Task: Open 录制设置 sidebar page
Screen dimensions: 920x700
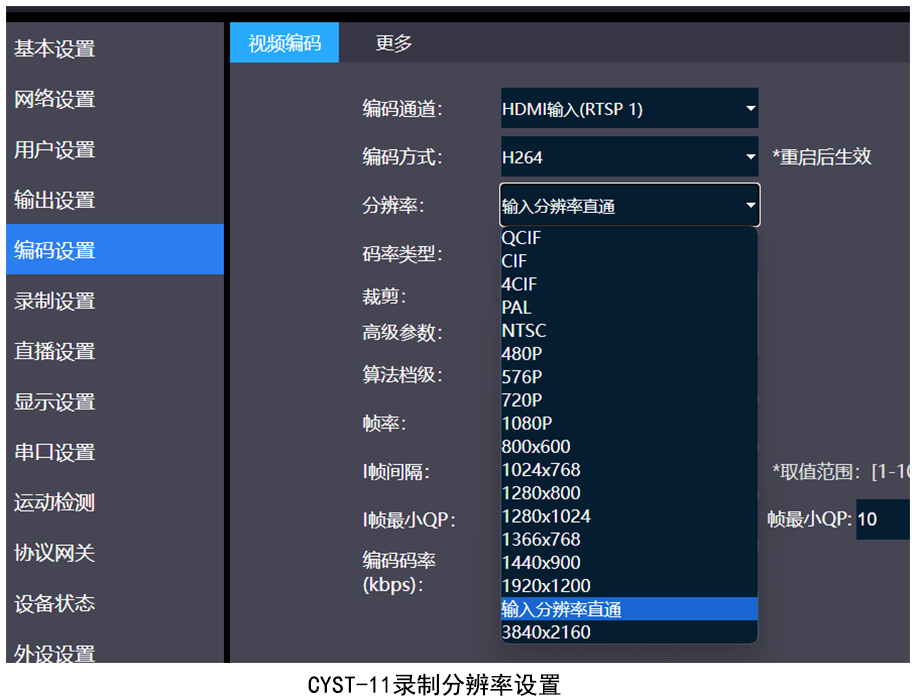Action: pos(55,301)
